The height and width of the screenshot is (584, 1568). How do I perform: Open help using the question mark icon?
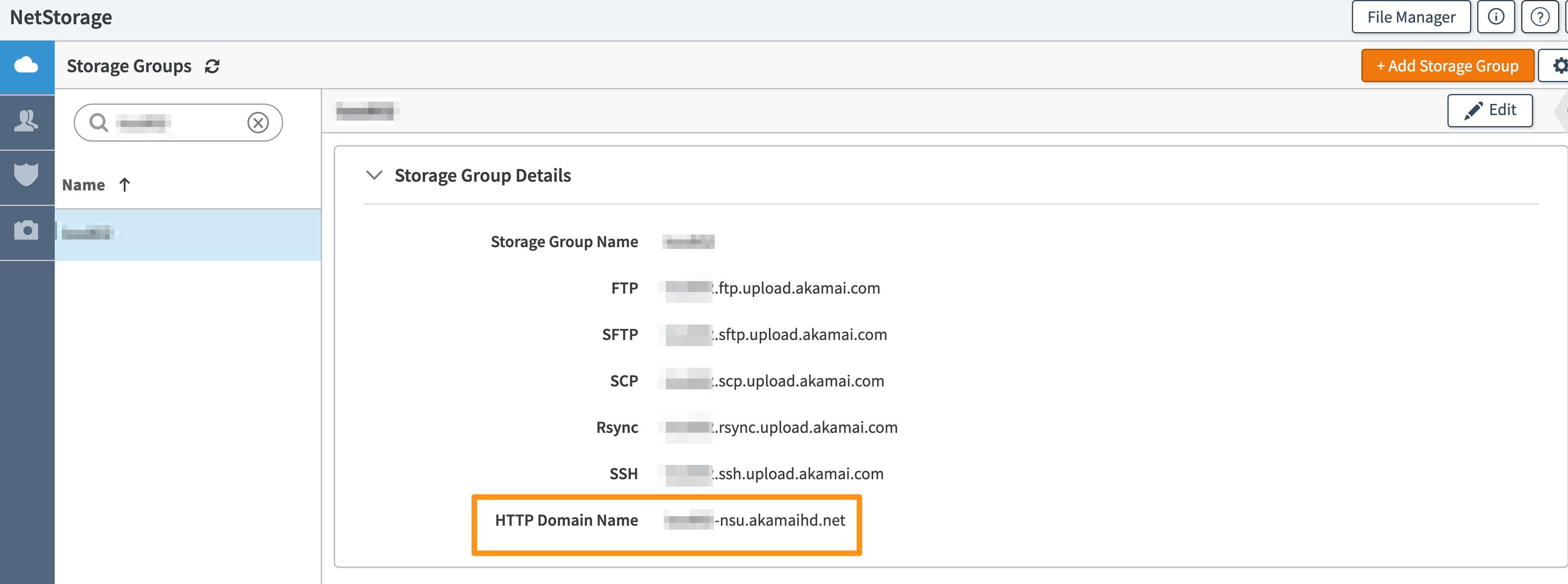(1540, 16)
